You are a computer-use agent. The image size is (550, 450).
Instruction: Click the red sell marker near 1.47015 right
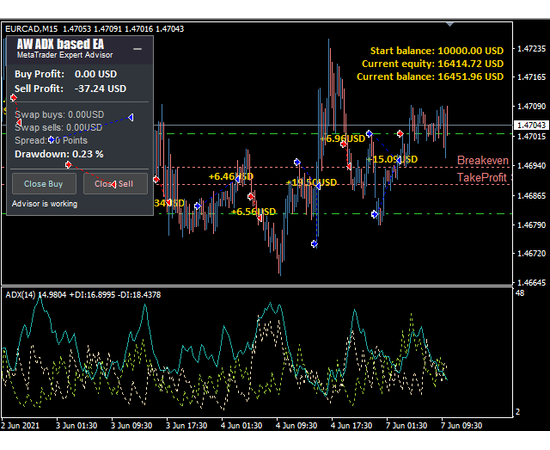click(400, 134)
